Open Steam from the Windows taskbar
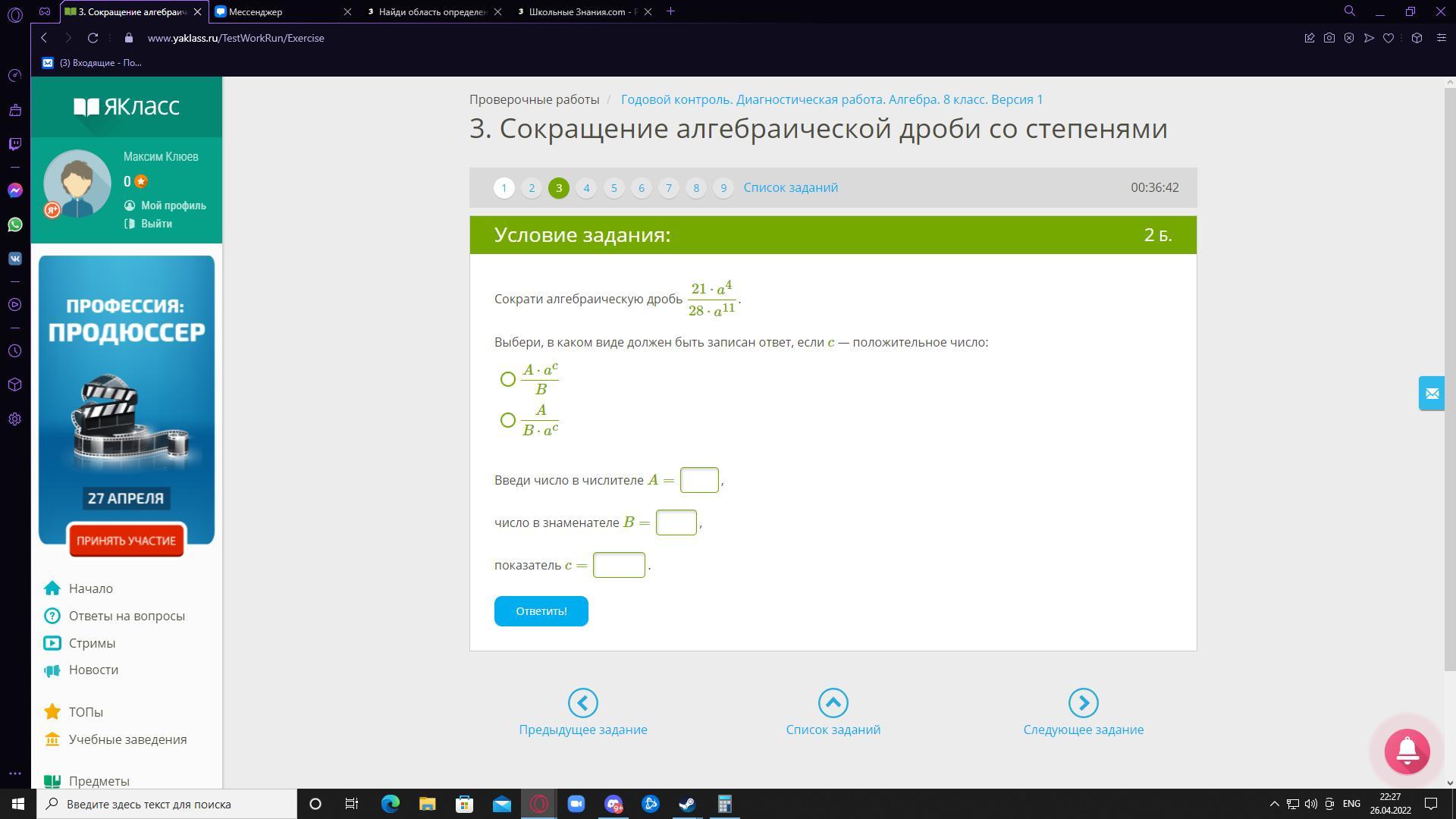The width and height of the screenshot is (1456, 819). (x=687, y=804)
